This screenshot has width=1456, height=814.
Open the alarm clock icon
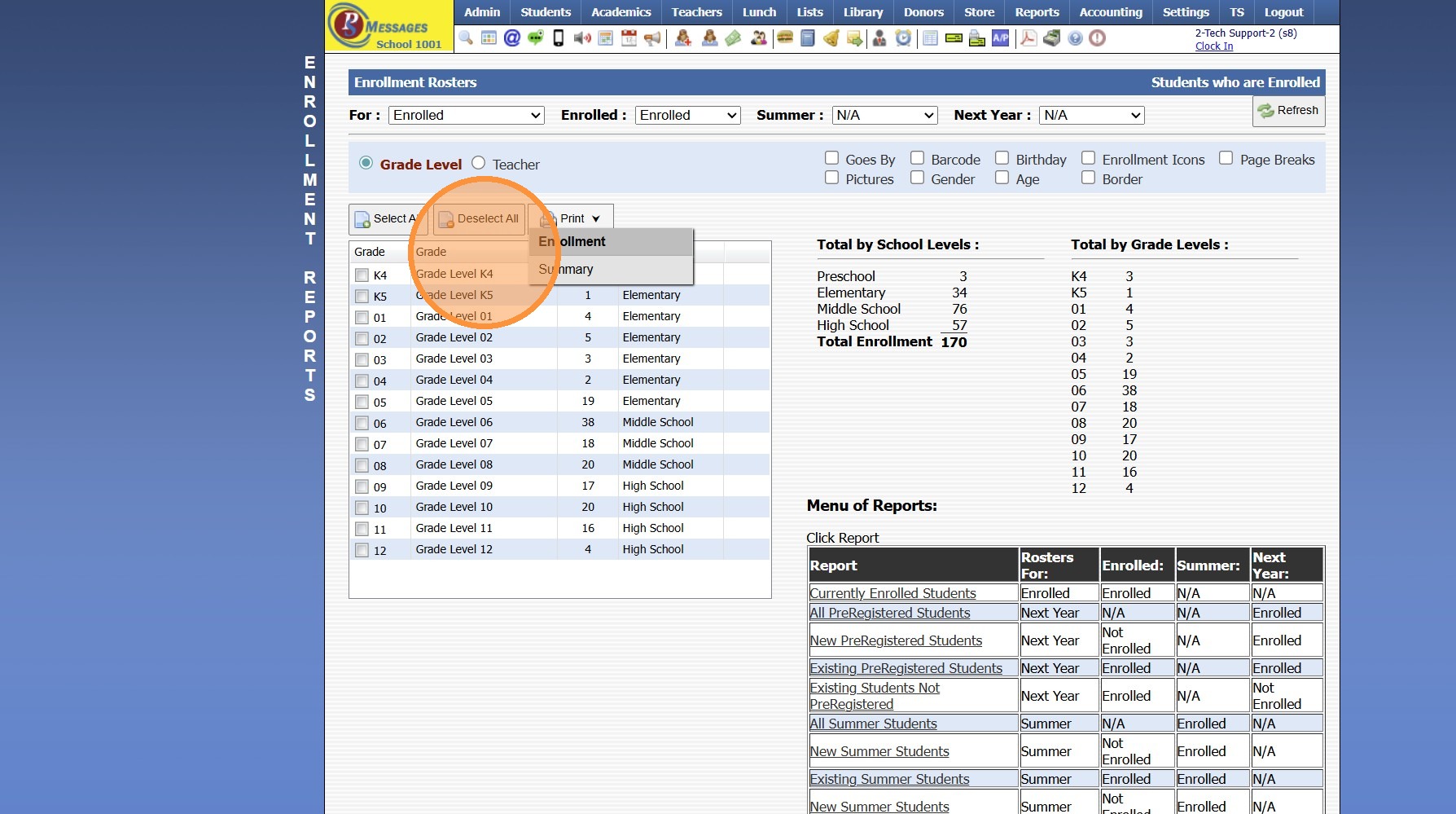pyautogui.click(x=903, y=38)
